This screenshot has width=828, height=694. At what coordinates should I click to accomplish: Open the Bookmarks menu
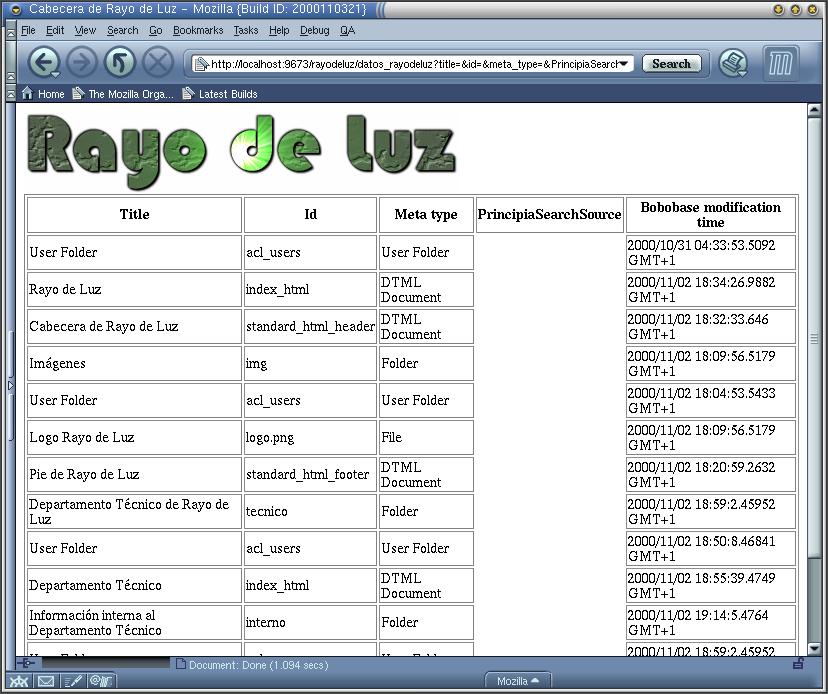[x=198, y=31]
